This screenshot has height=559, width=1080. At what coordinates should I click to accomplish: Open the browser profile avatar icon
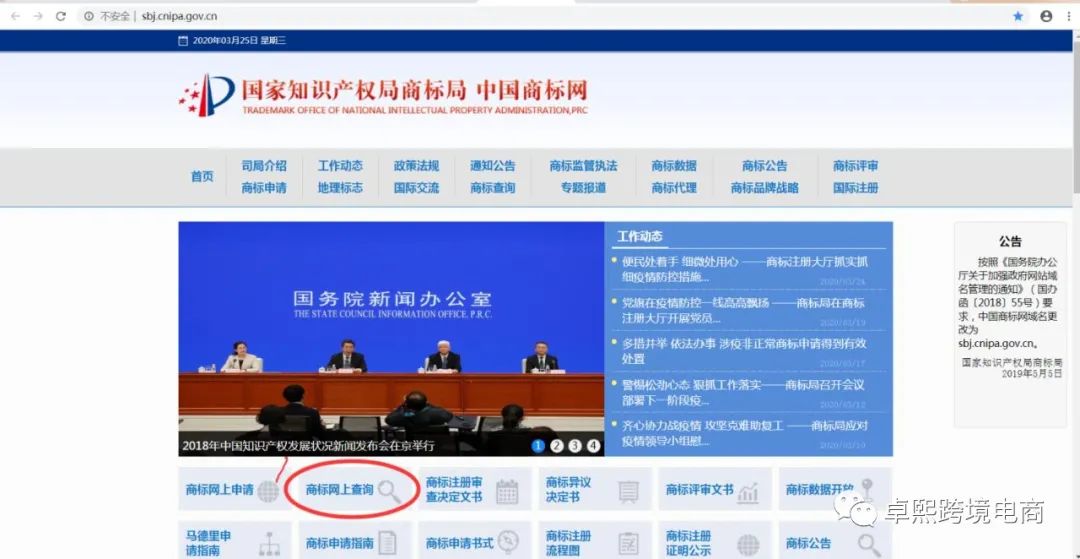coord(1046,16)
